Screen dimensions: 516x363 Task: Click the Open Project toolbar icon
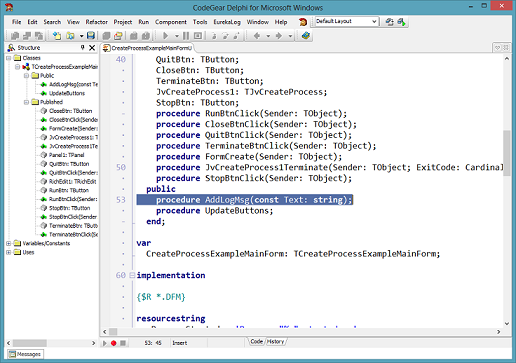[x=118, y=35]
